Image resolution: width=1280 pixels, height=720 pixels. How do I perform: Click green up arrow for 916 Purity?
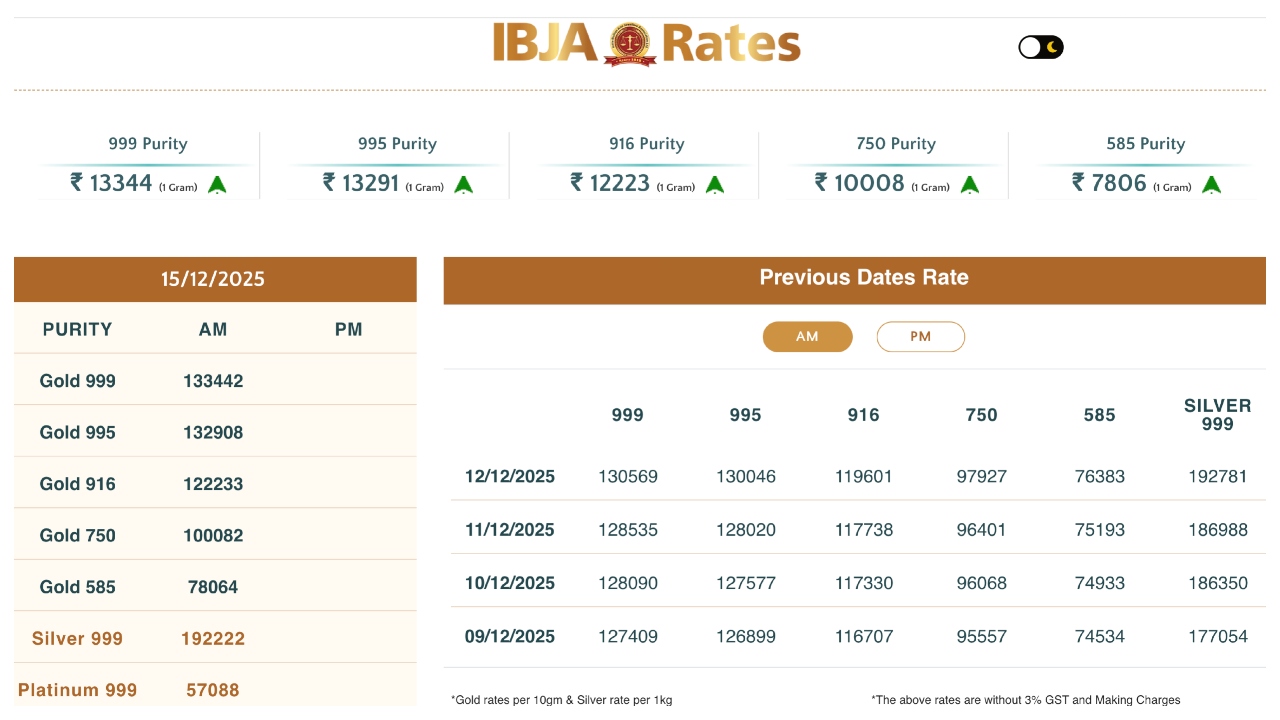point(714,184)
